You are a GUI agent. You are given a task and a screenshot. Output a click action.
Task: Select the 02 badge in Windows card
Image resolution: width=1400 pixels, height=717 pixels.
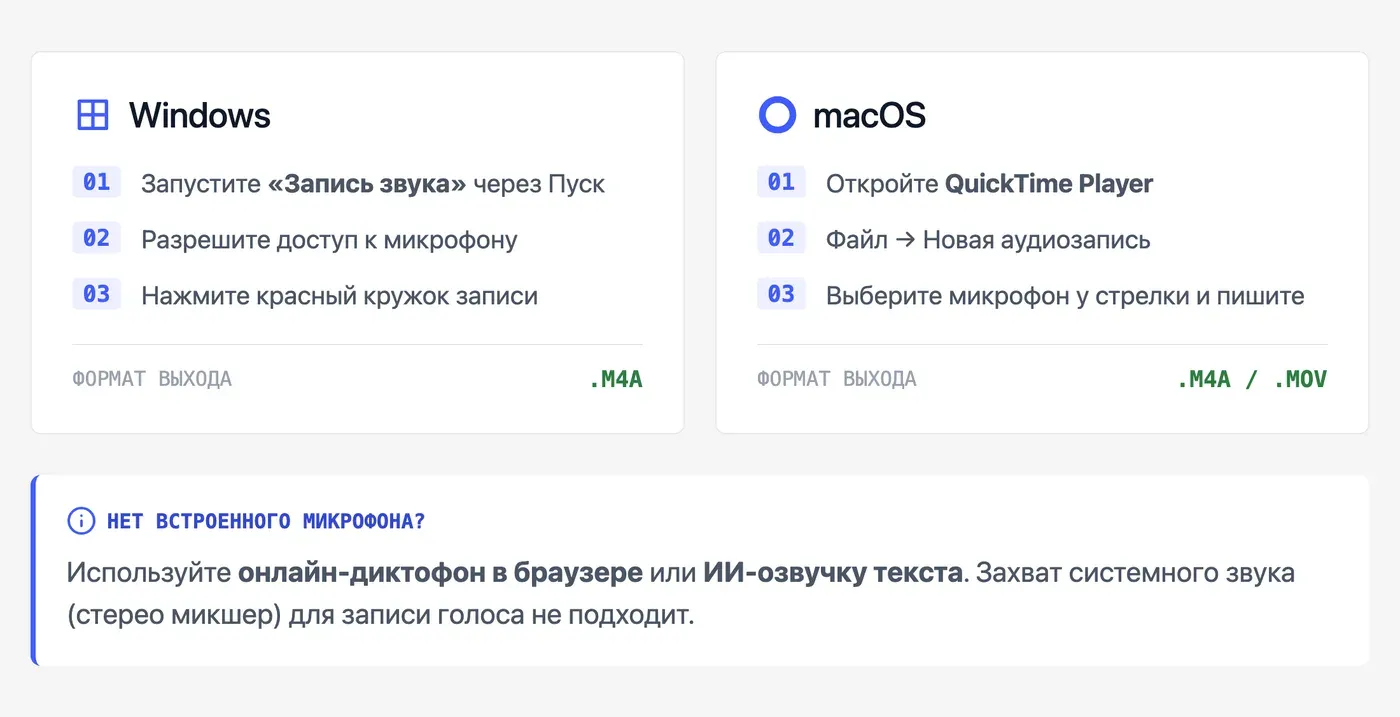(96, 238)
